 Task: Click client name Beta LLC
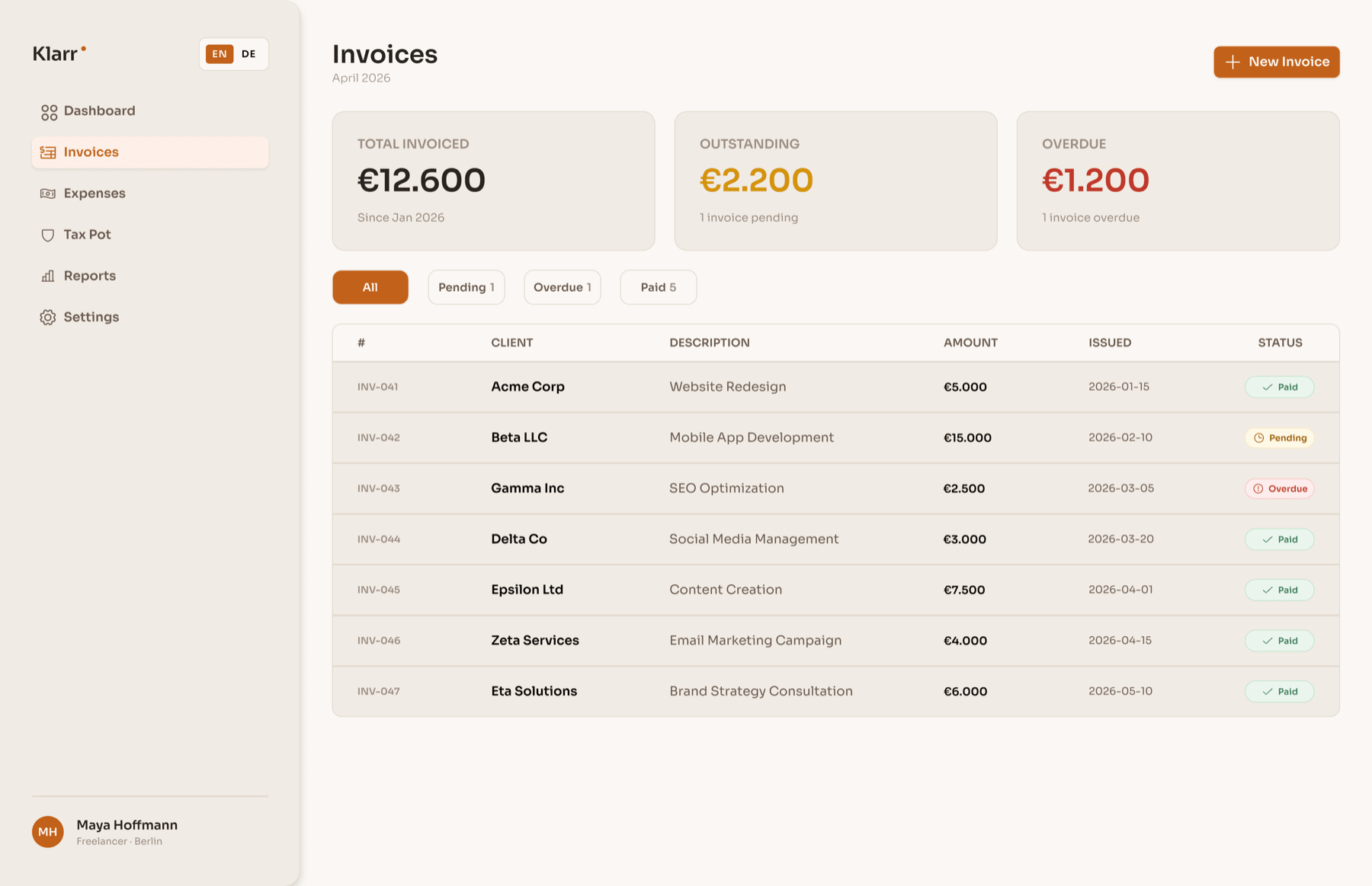pos(519,438)
